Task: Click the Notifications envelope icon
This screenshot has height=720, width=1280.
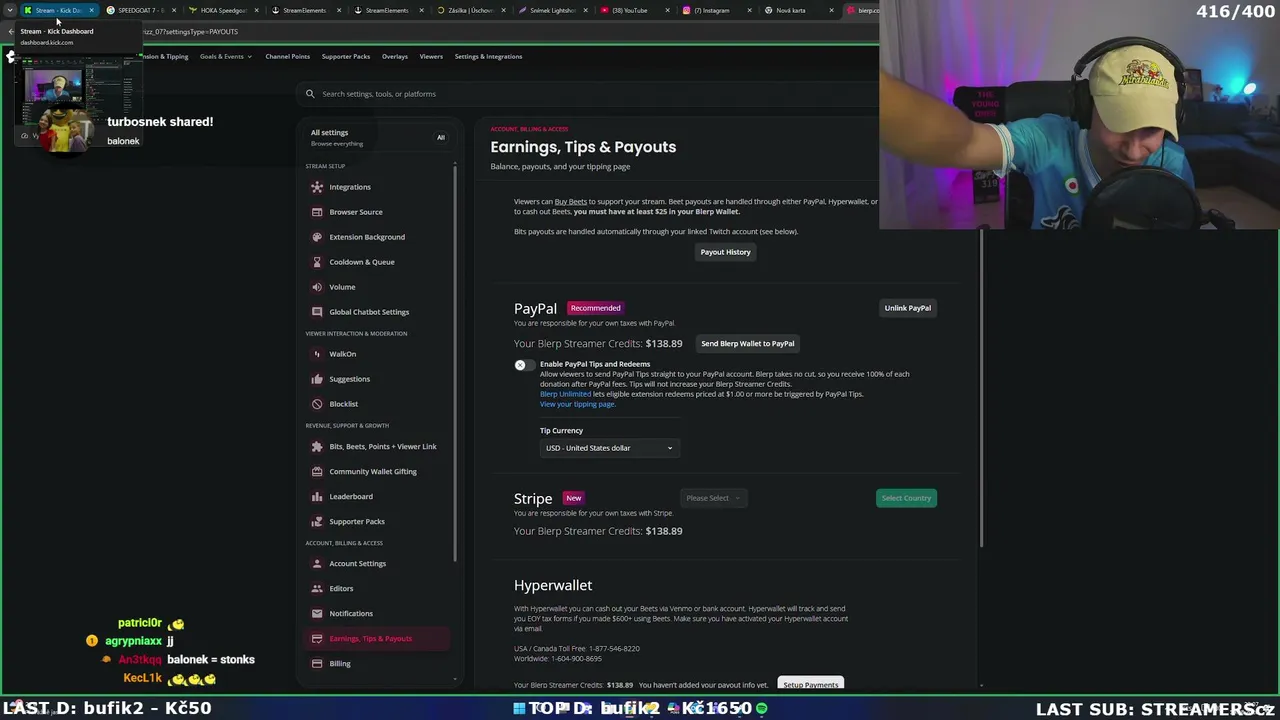Action: 317,614
